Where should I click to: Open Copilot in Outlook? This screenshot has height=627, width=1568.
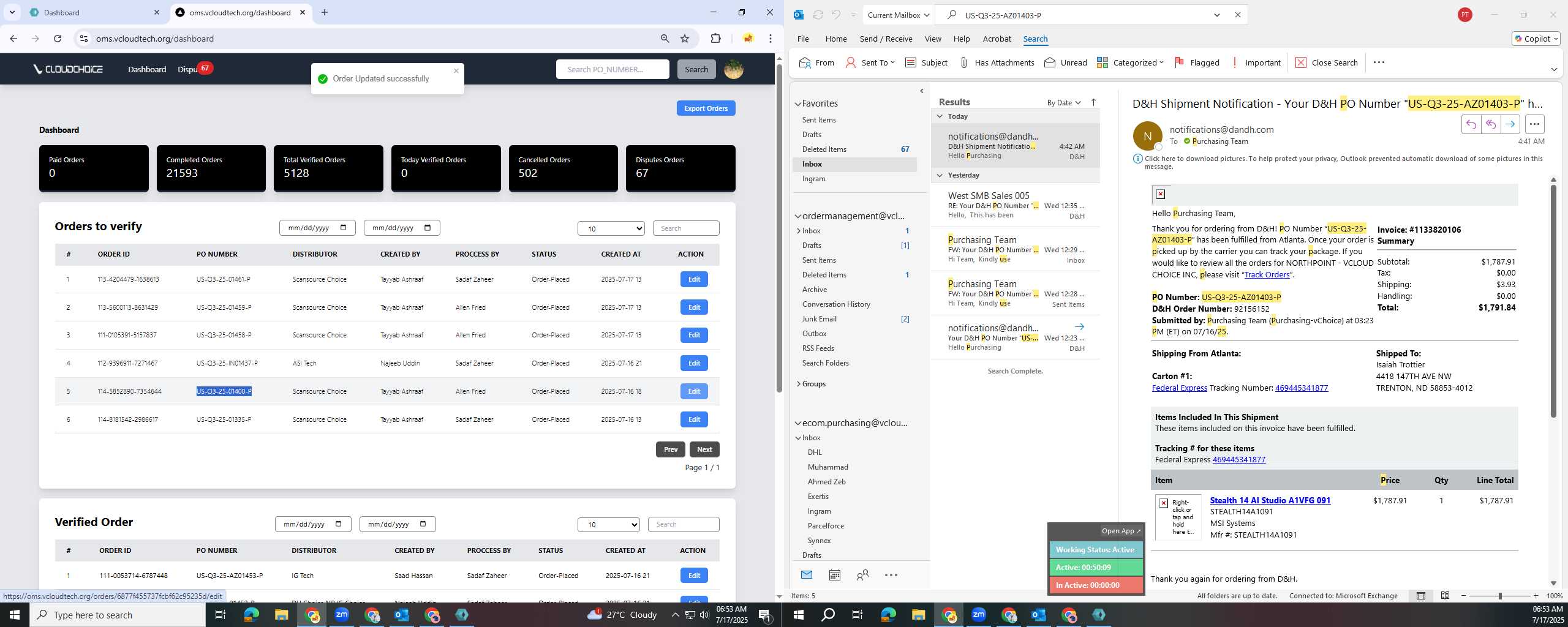tap(1536, 39)
